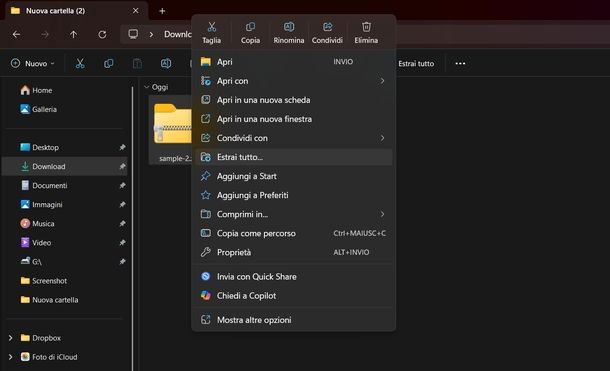
Task: Click the breadcrumb chevron before Download
Action: click(151, 35)
